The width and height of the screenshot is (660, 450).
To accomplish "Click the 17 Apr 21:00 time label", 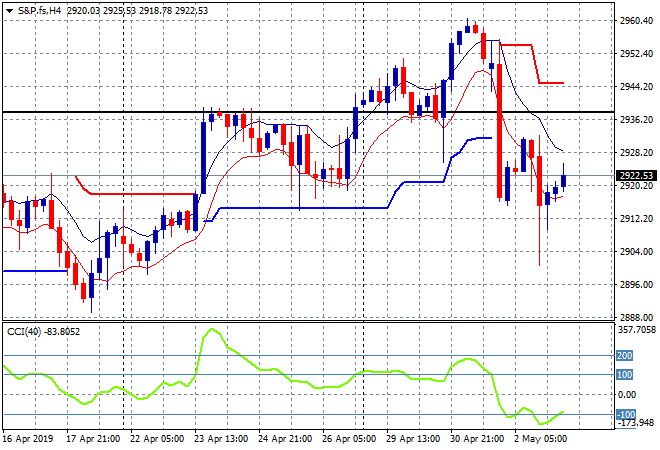I will pos(93,439).
